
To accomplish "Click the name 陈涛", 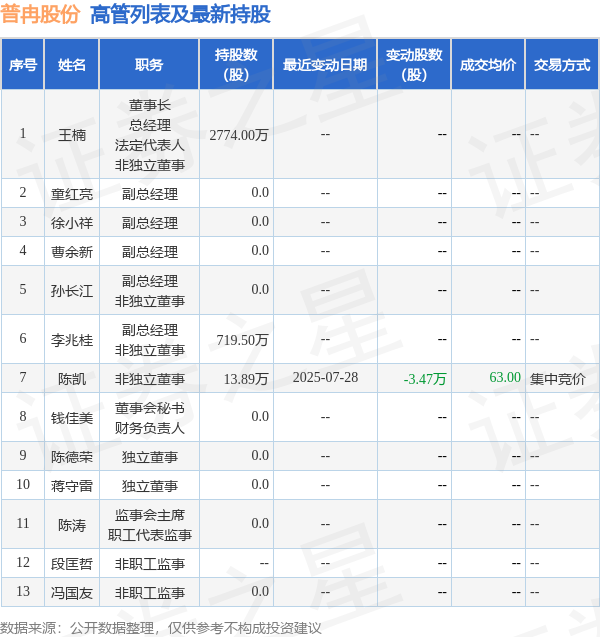I will pos(72,525).
